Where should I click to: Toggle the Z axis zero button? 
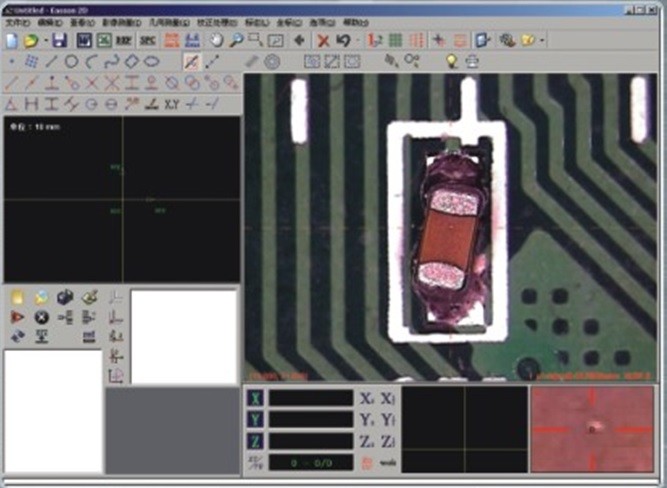coord(254,440)
